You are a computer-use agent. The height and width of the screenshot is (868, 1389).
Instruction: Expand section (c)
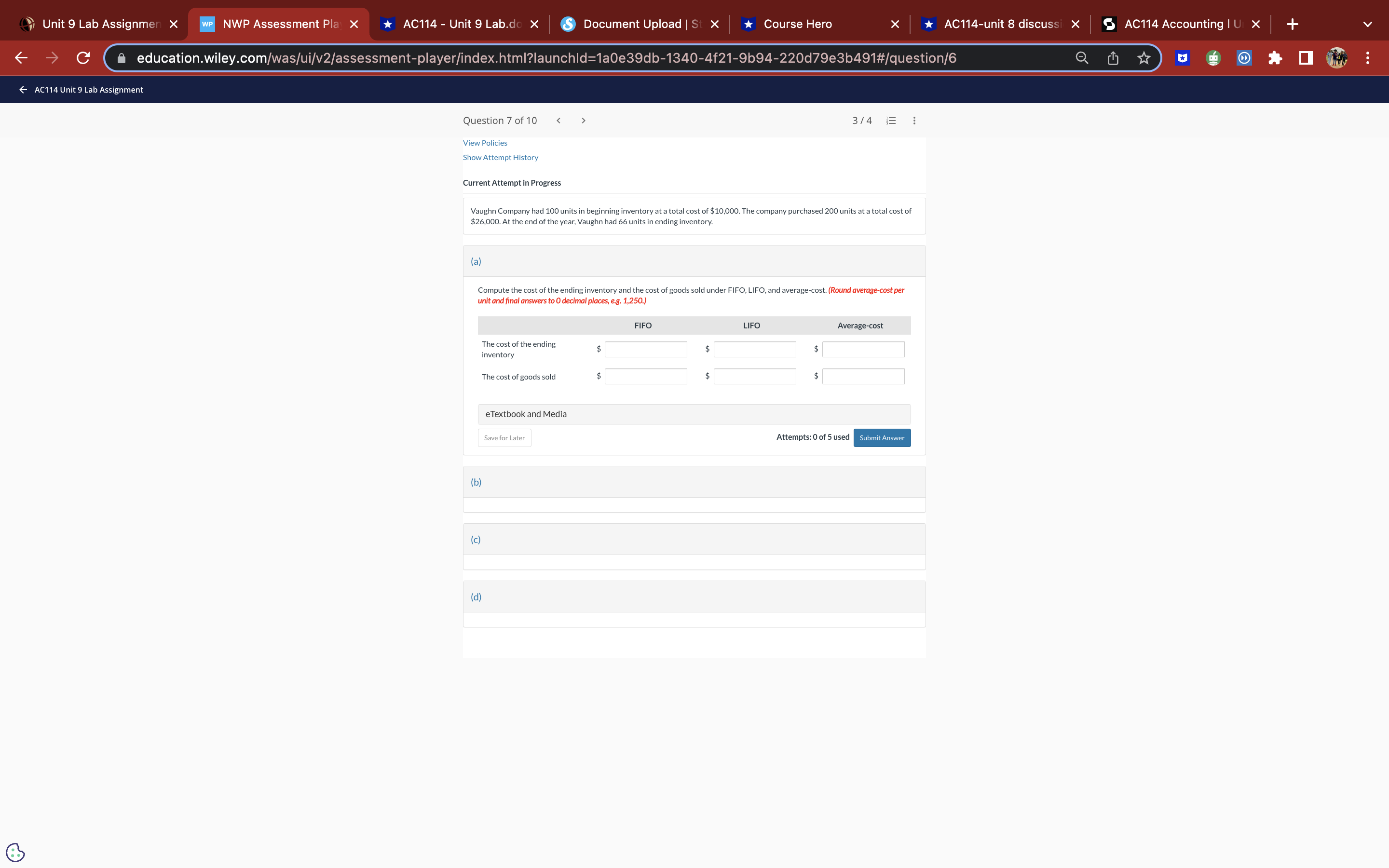click(x=476, y=540)
